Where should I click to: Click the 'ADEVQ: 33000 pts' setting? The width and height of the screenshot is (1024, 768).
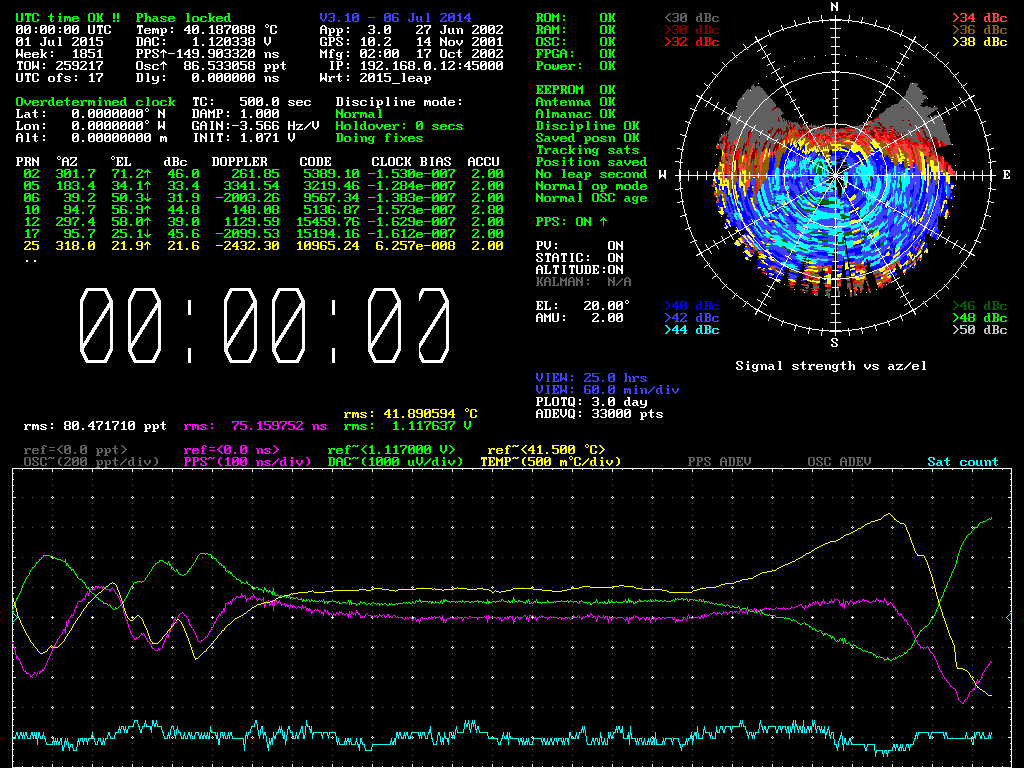(x=600, y=413)
